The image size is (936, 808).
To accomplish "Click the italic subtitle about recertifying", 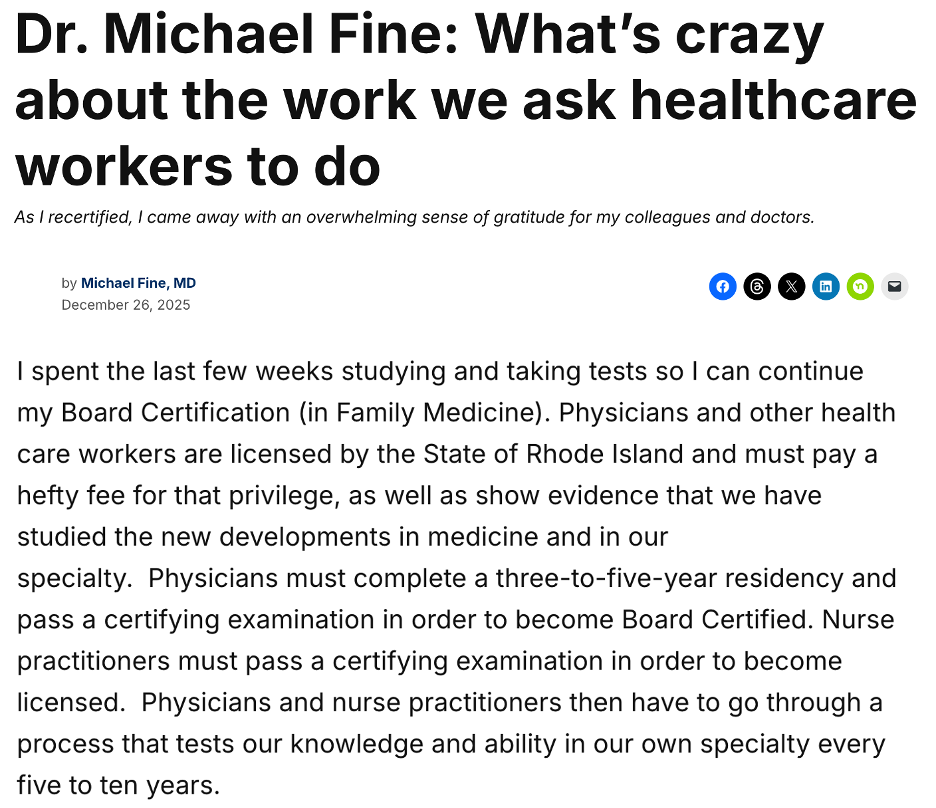I will (414, 216).
